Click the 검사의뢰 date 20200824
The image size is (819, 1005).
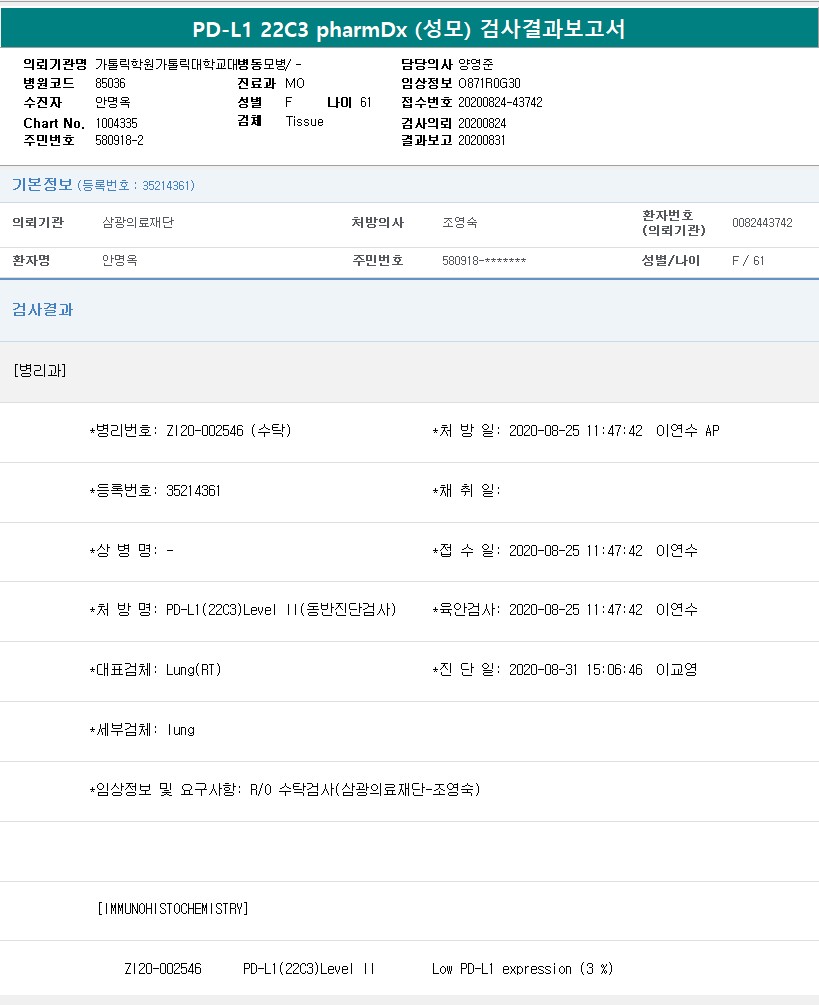[482, 123]
